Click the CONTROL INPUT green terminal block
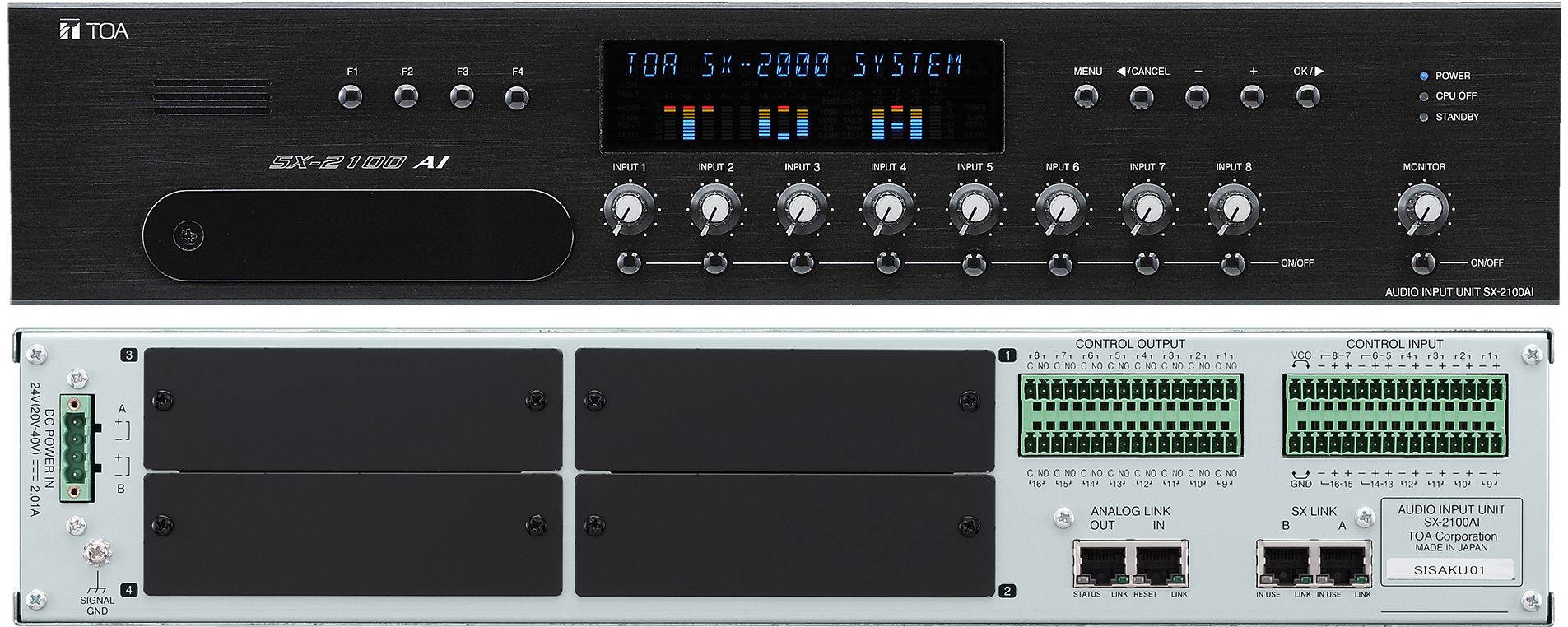The width and height of the screenshot is (1568, 627). [x=1395, y=416]
